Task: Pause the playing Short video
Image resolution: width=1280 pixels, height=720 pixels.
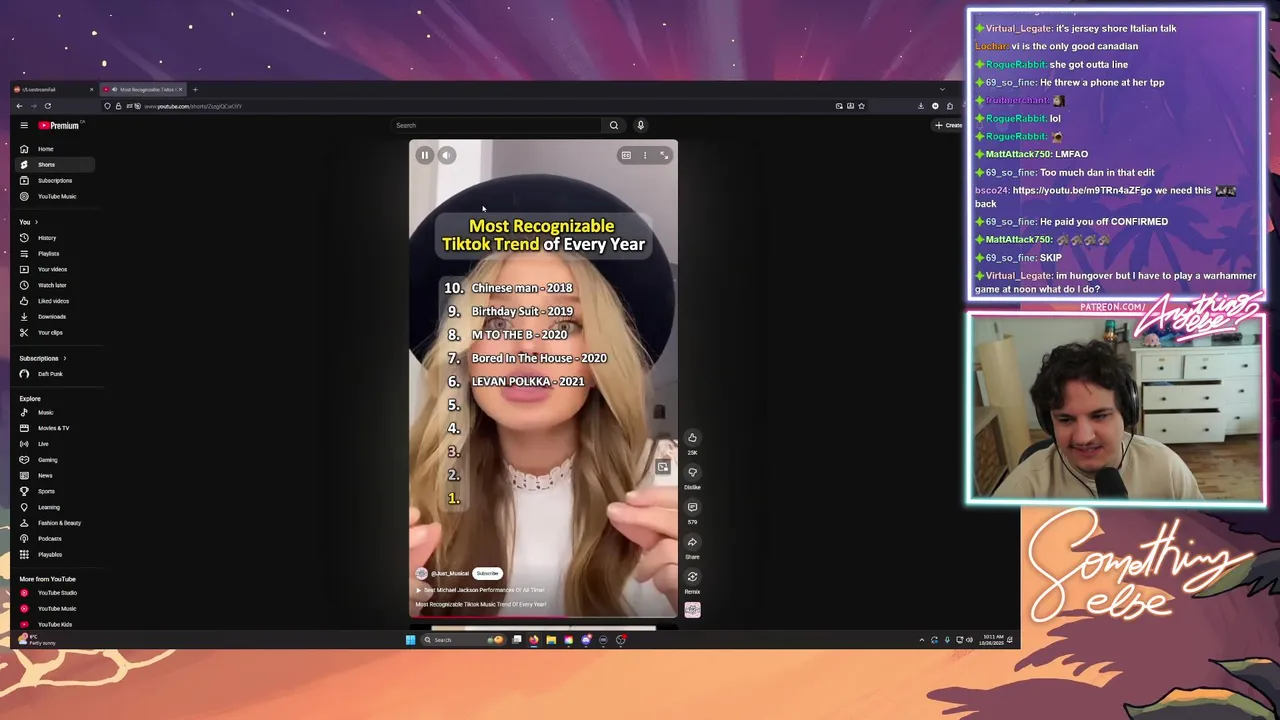Action: click(424, 155)
